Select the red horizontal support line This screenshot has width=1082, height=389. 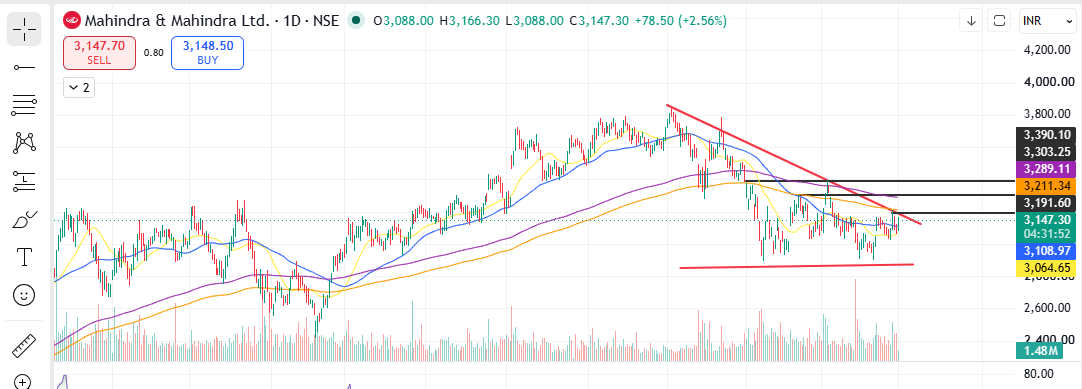(796, 266)
